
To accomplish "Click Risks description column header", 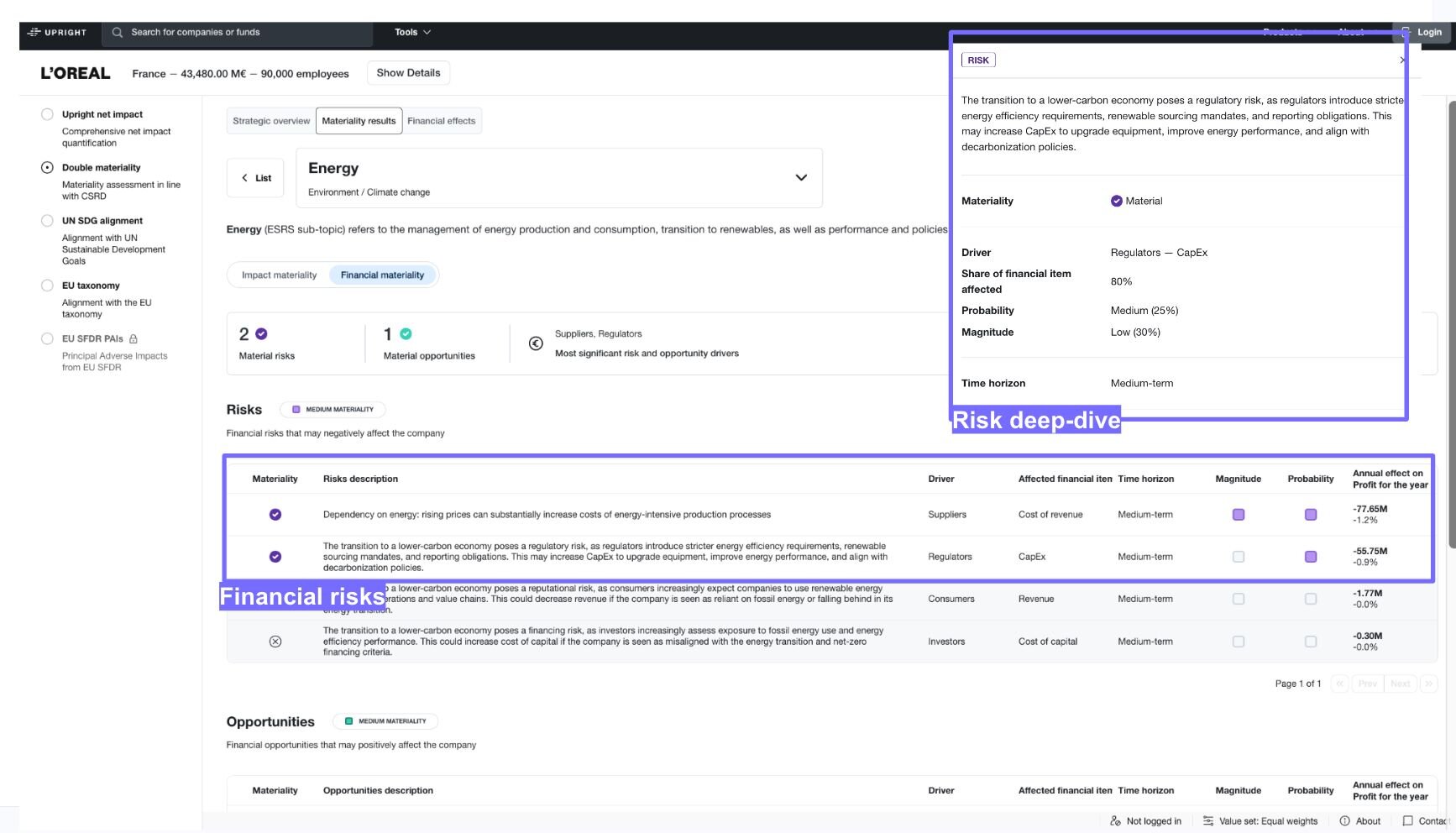I will coord(360,479).
